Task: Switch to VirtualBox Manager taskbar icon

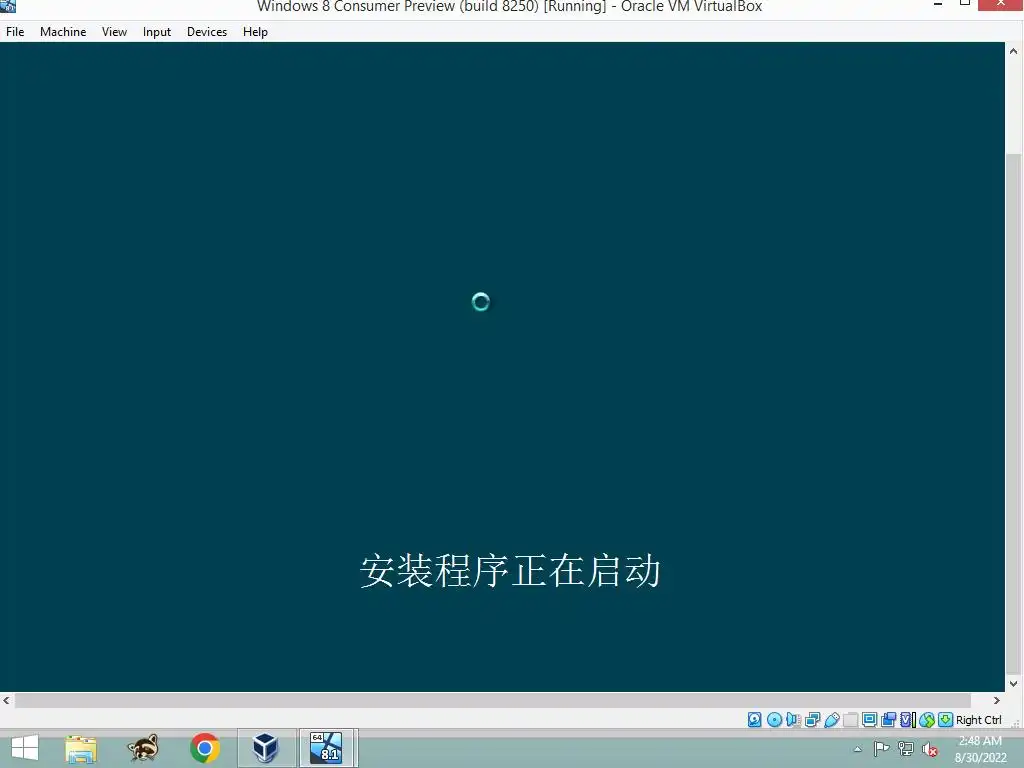Action: click(x=266, y=748)
